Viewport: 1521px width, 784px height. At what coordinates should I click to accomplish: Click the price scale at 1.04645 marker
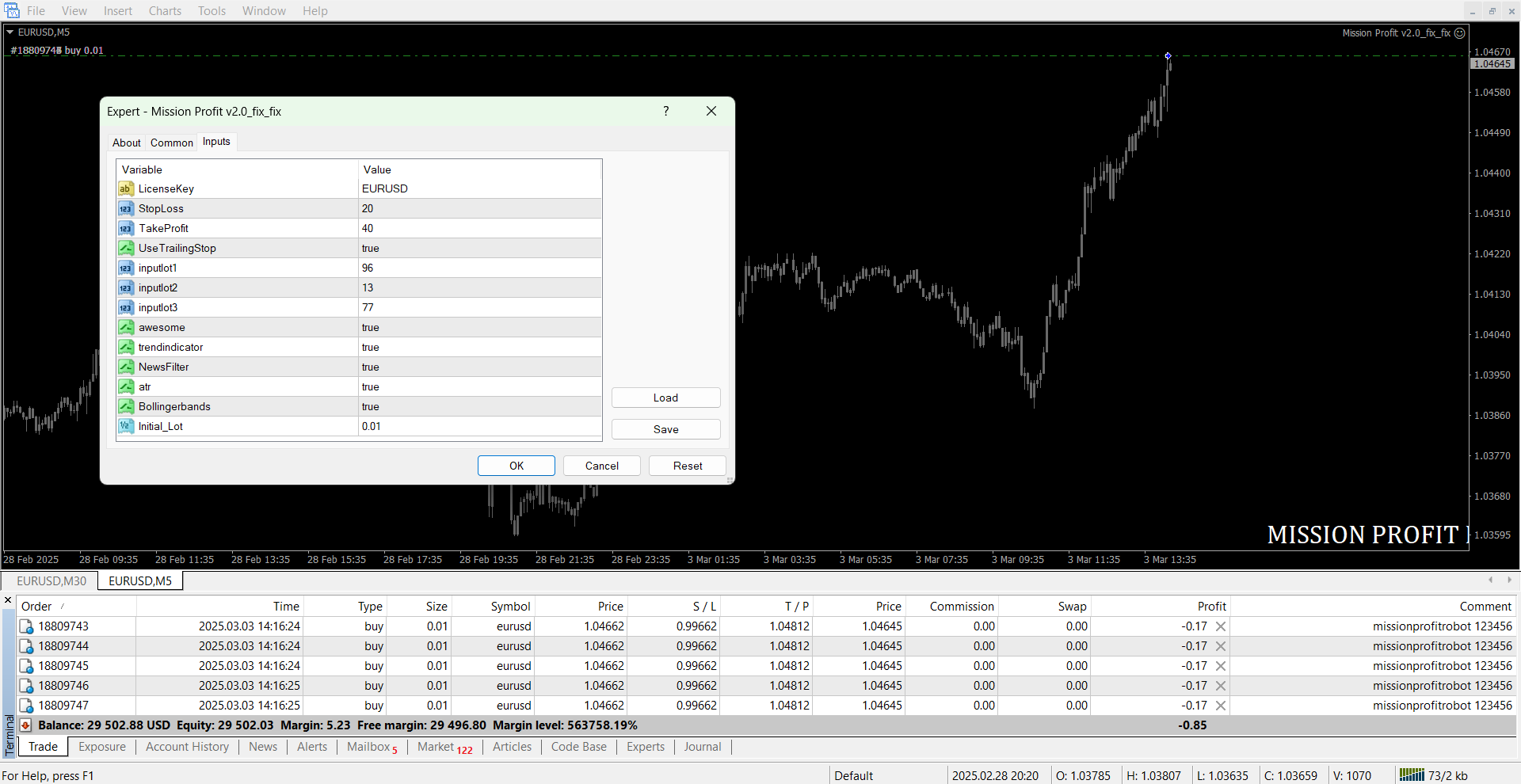click(x=1492, y=64)
